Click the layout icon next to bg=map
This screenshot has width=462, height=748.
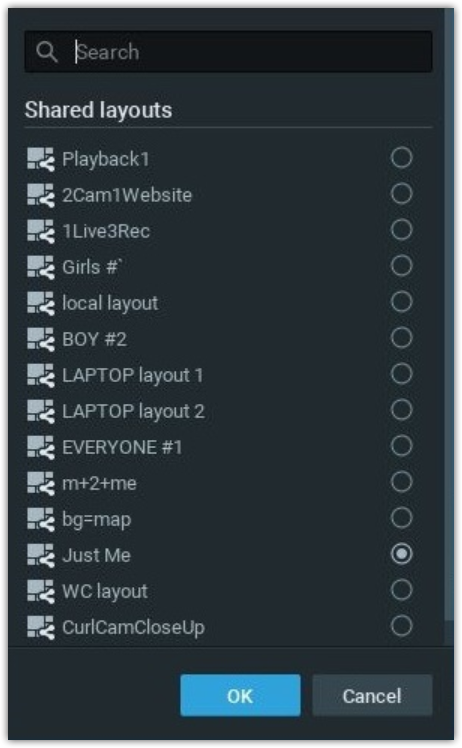click(41, 519)
